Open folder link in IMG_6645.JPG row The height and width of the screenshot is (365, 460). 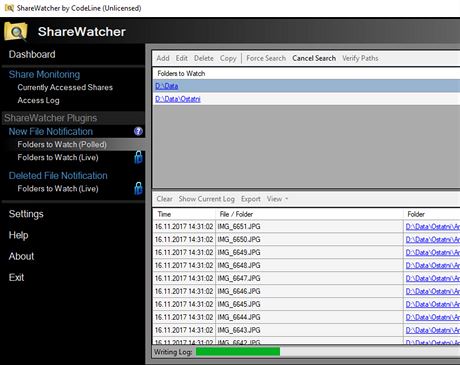pyautogui.click(x=433, y=304)
